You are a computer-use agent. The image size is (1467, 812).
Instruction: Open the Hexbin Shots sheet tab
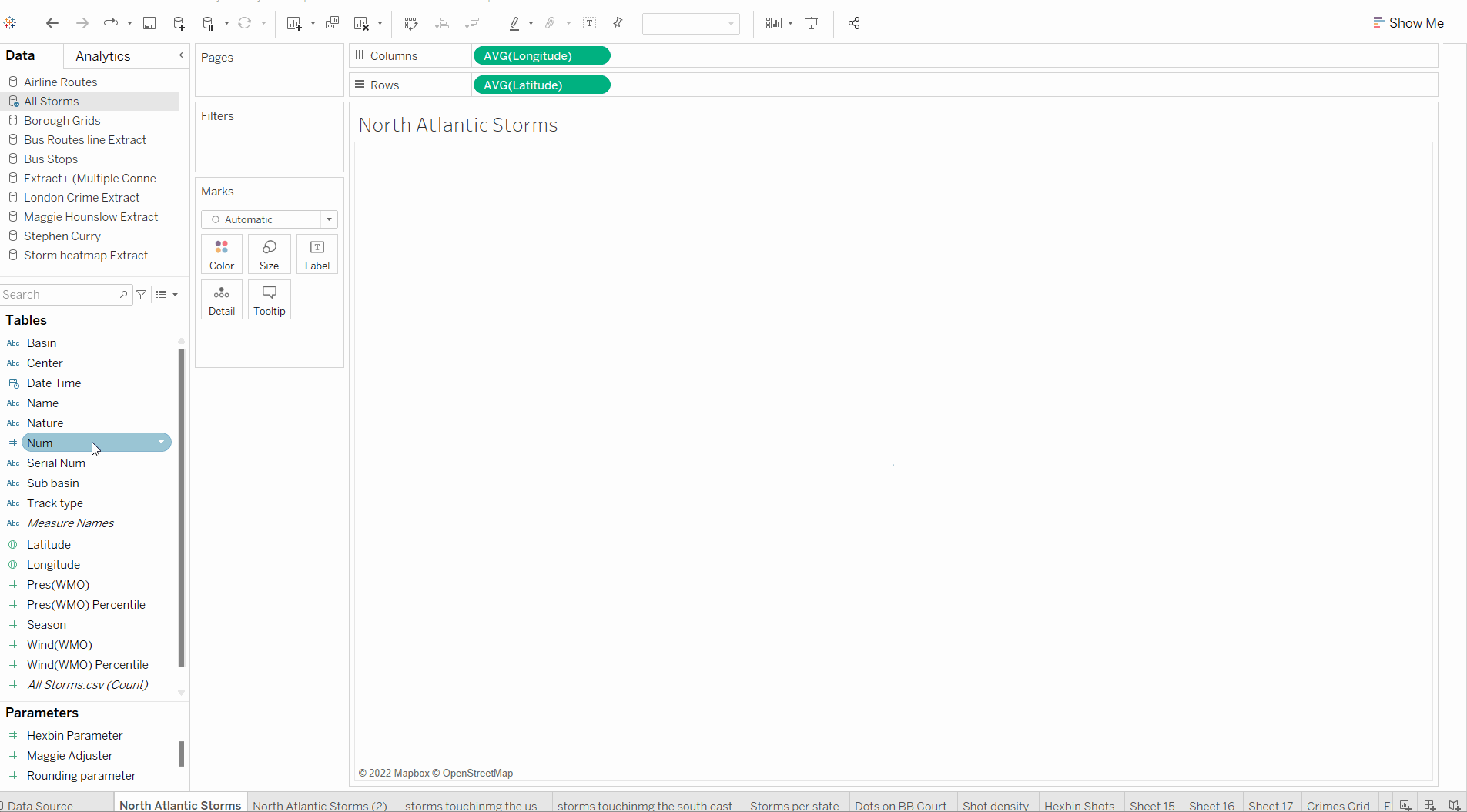1079,806
